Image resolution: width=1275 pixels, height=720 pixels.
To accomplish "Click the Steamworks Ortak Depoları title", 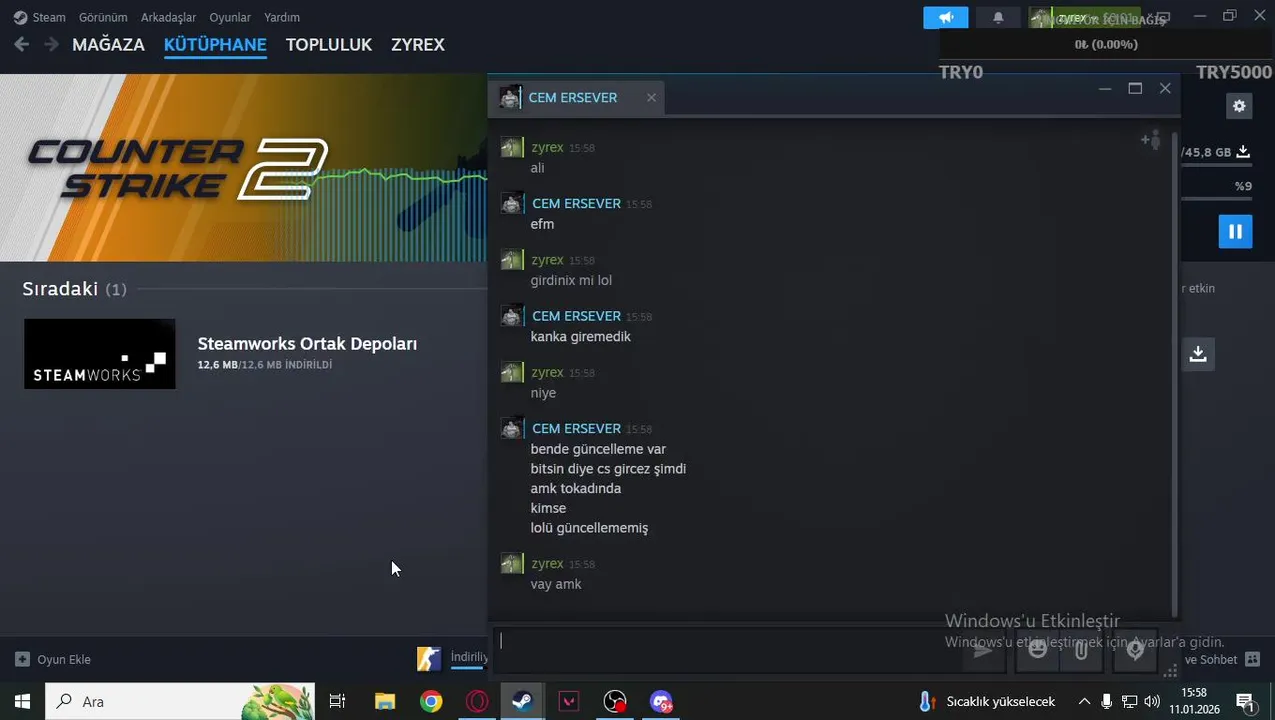I will pos(307,343).
